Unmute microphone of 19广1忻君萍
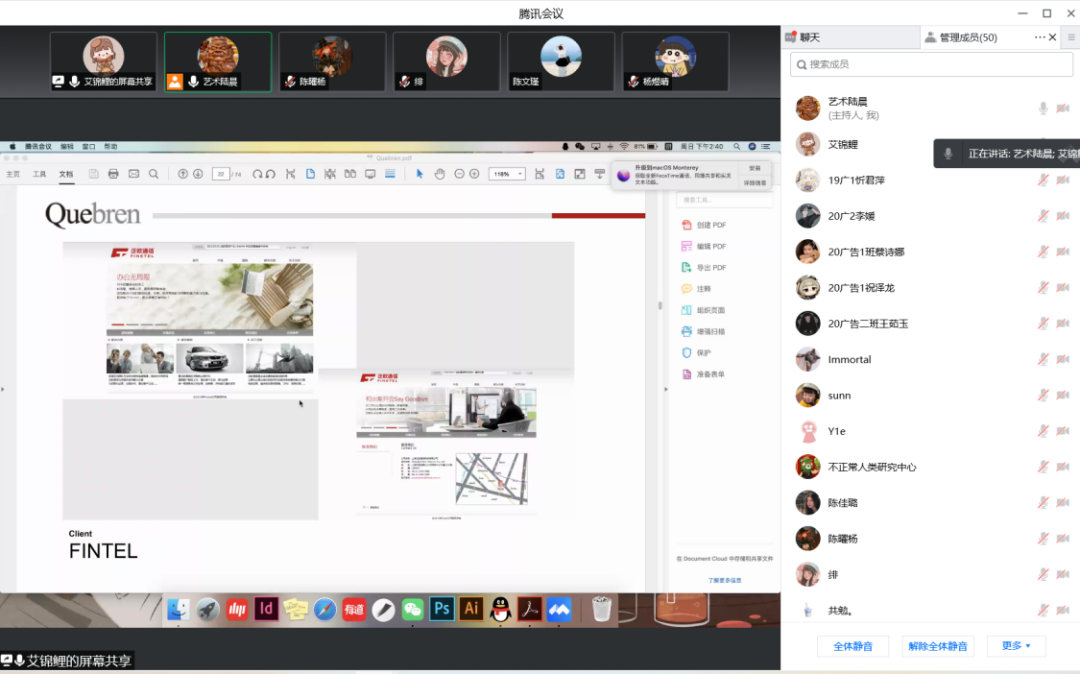The height and width of the screenshot is (674, 1080). (1043, 180)
